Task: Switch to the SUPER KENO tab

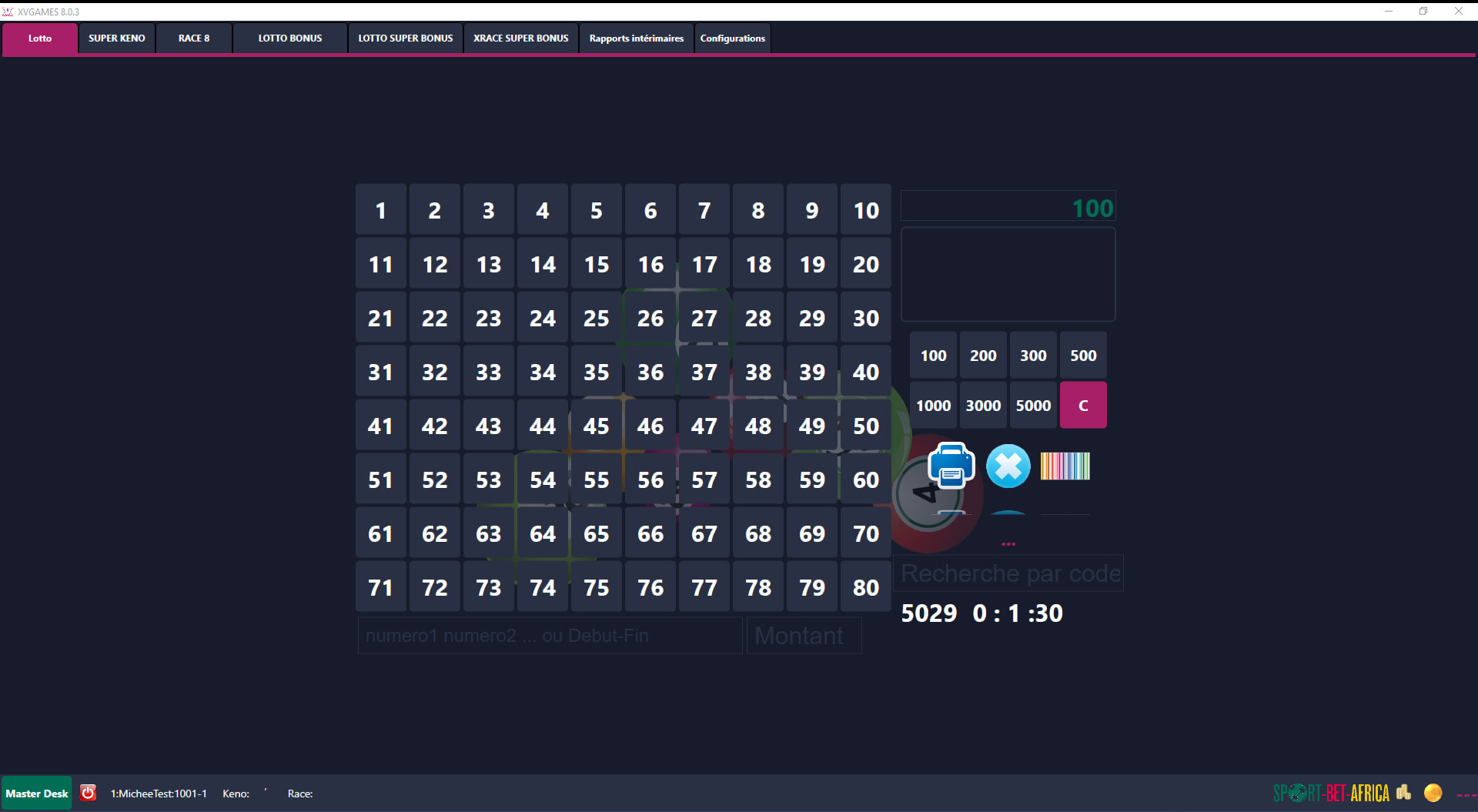Action: click(117, 38)
